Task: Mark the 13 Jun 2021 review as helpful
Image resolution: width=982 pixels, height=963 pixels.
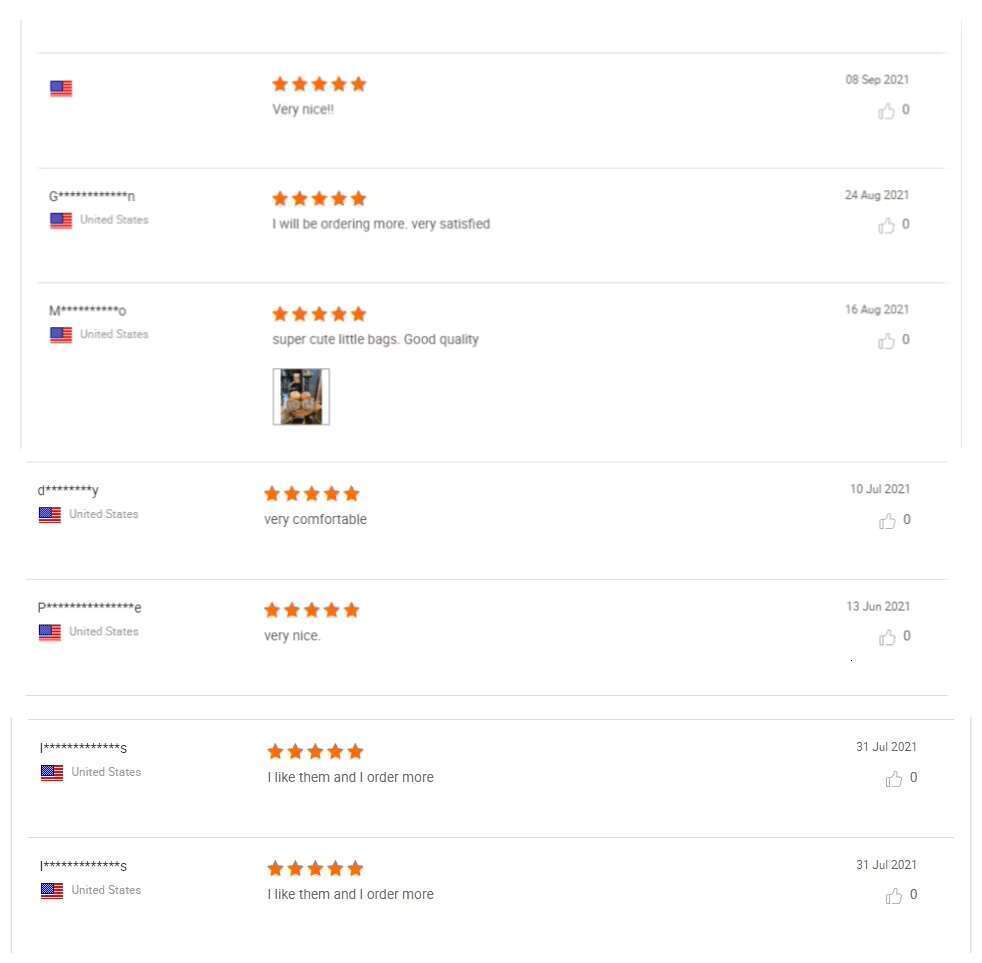Action: pyautogui.click(x=887, y=638)
